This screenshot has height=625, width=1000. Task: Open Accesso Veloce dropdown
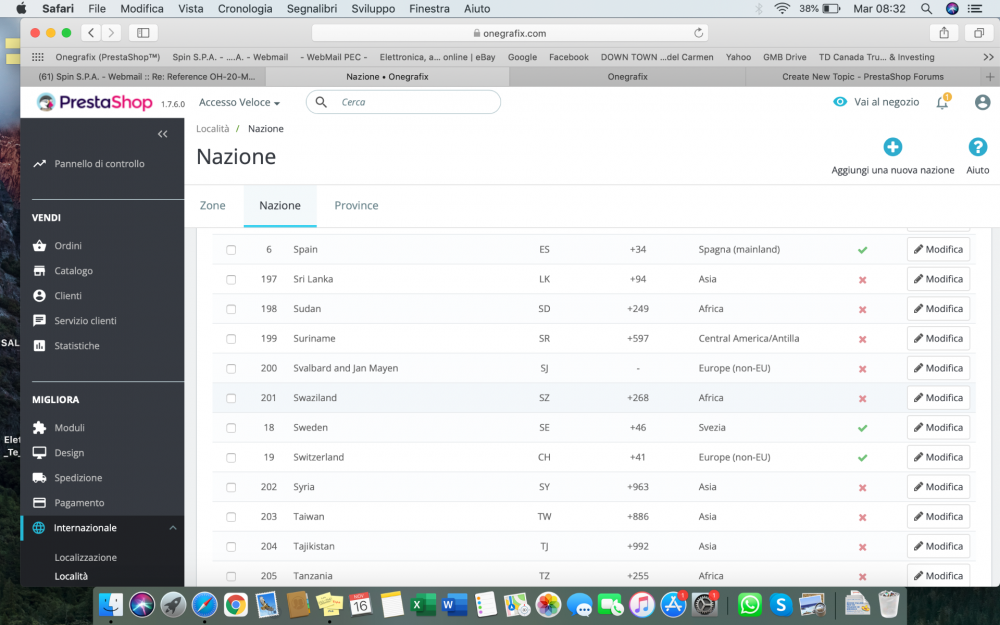[x=239, y=102]
